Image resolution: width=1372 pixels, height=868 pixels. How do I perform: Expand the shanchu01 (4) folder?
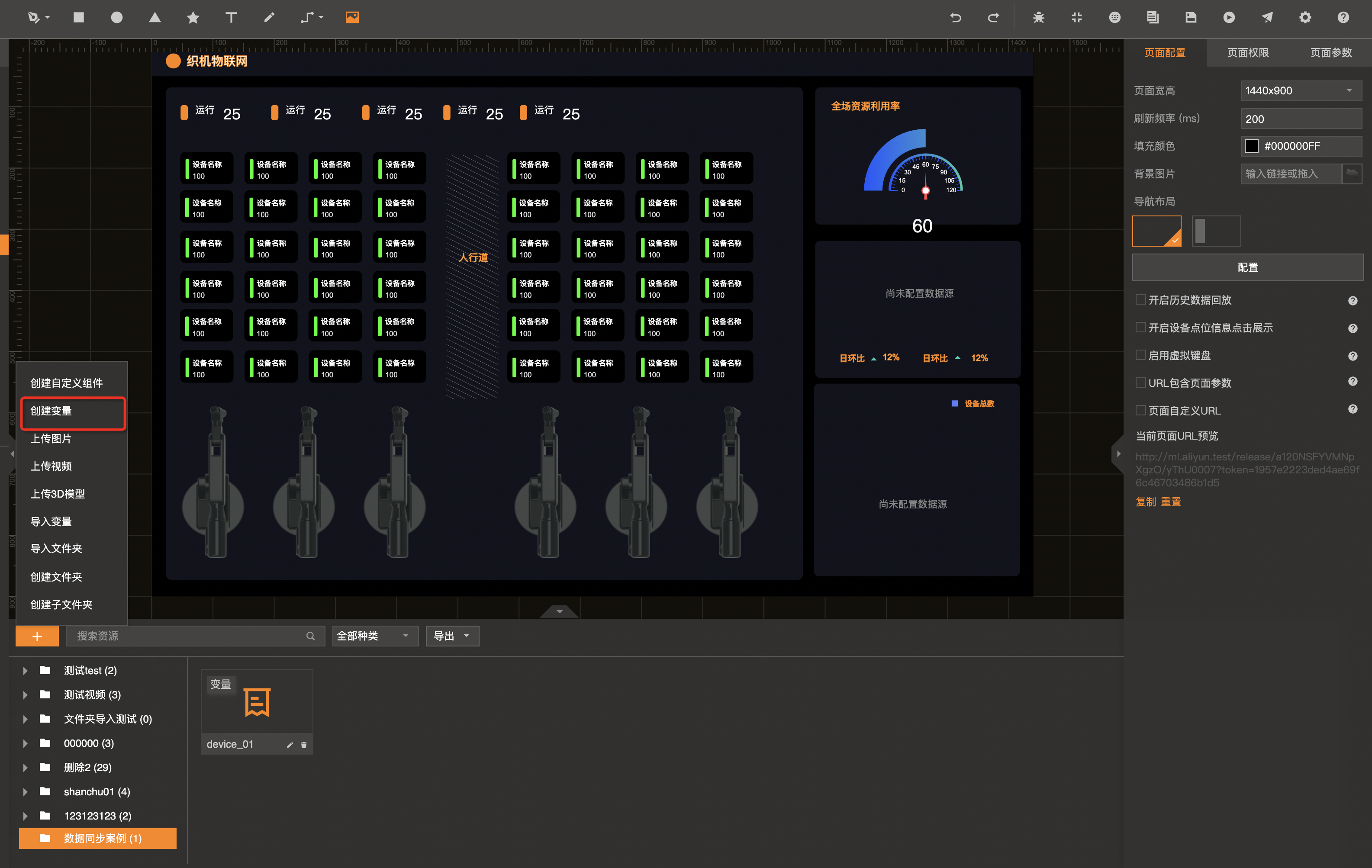click(x=25, y=792)
